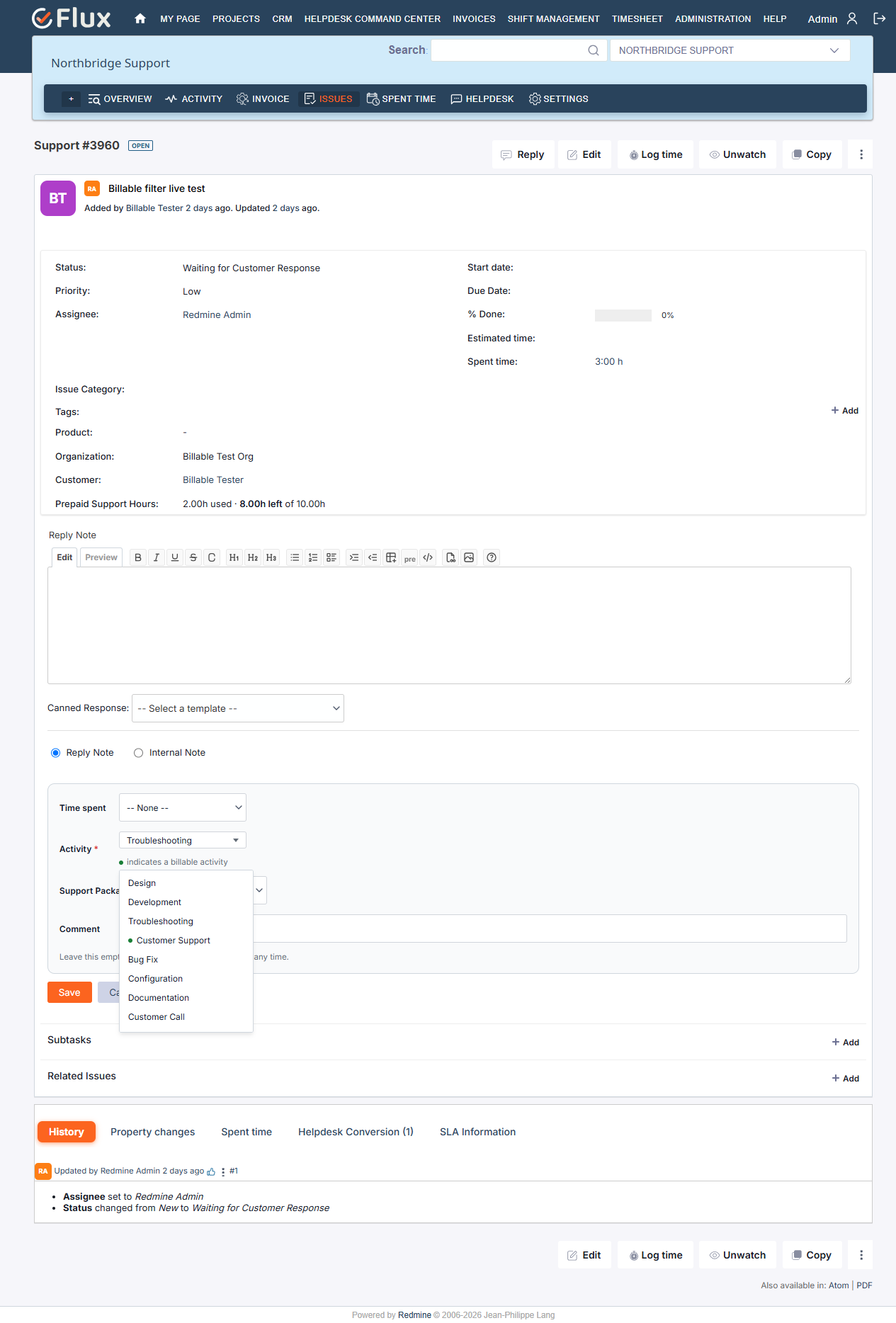
Task: Click the plus button in project menu
Action: (x=71, y=99)
